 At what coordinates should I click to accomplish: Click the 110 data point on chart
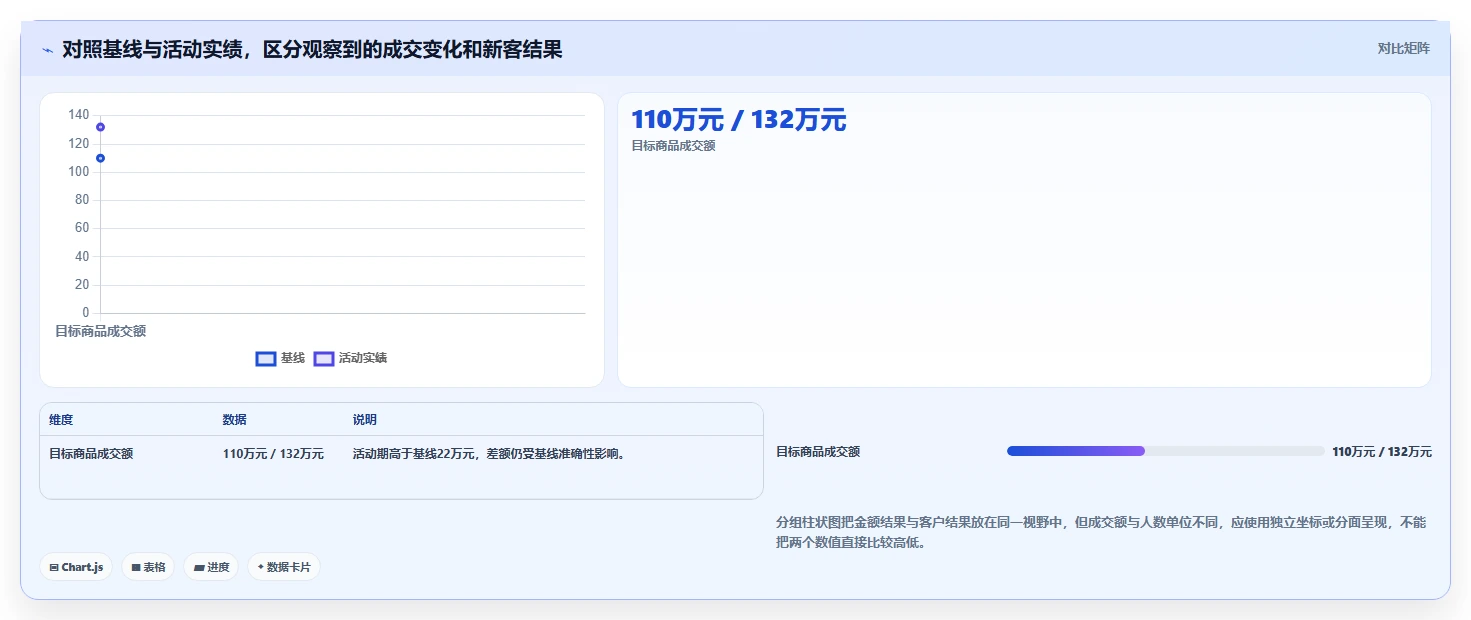point(100,158)
